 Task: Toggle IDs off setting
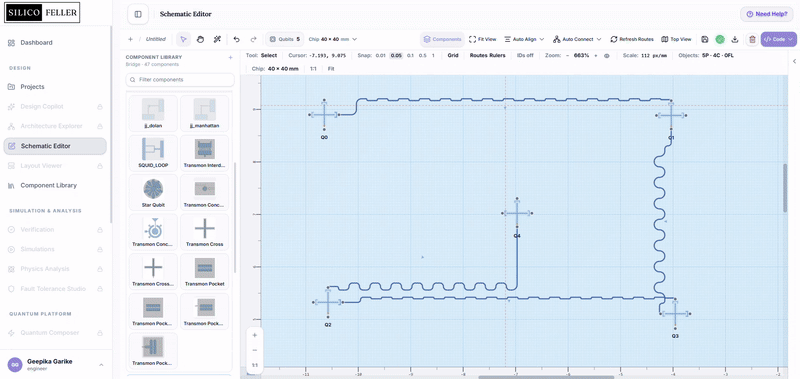[525, 56]
